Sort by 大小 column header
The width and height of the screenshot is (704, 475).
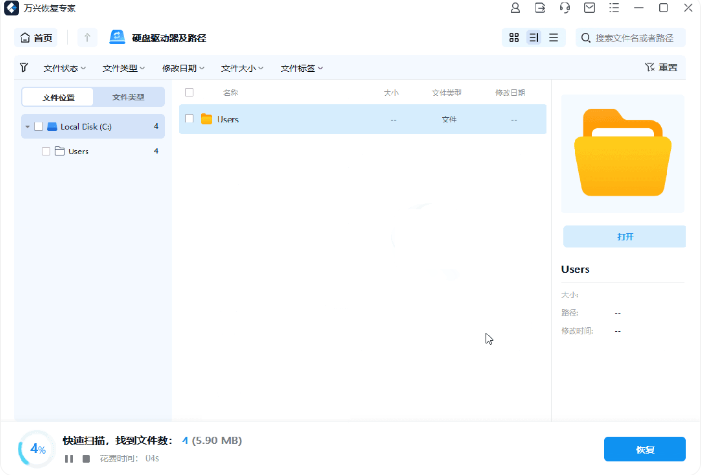point(391,92)
